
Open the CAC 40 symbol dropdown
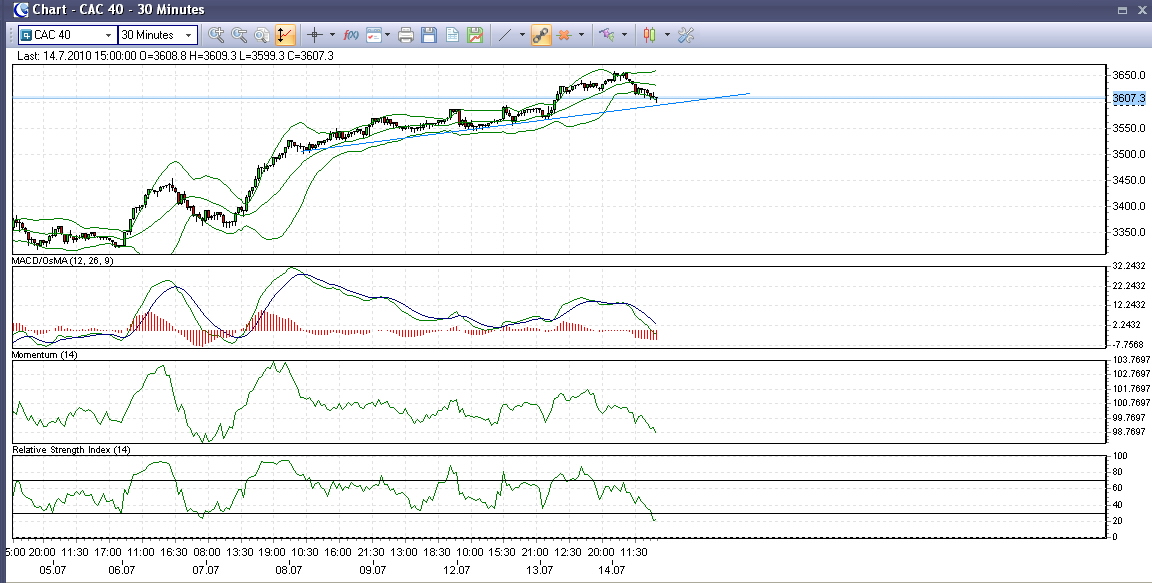[107, 35]
